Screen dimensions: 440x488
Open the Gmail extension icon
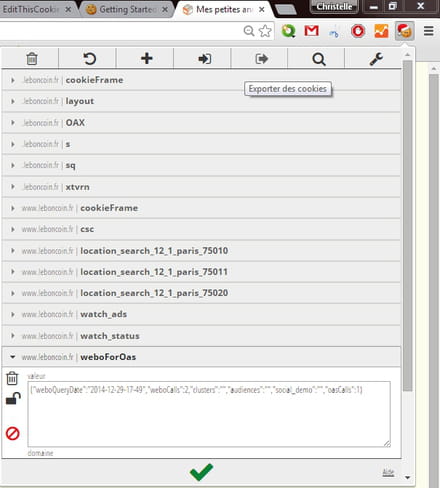coord(312,31)
